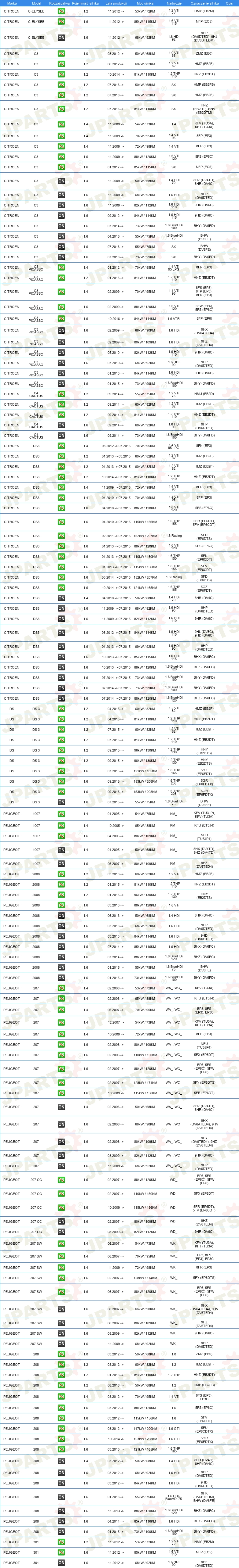
Task: Click petrol icon in C3 Picasso 1.6 VTR row
Action: (x=61, y=319)
